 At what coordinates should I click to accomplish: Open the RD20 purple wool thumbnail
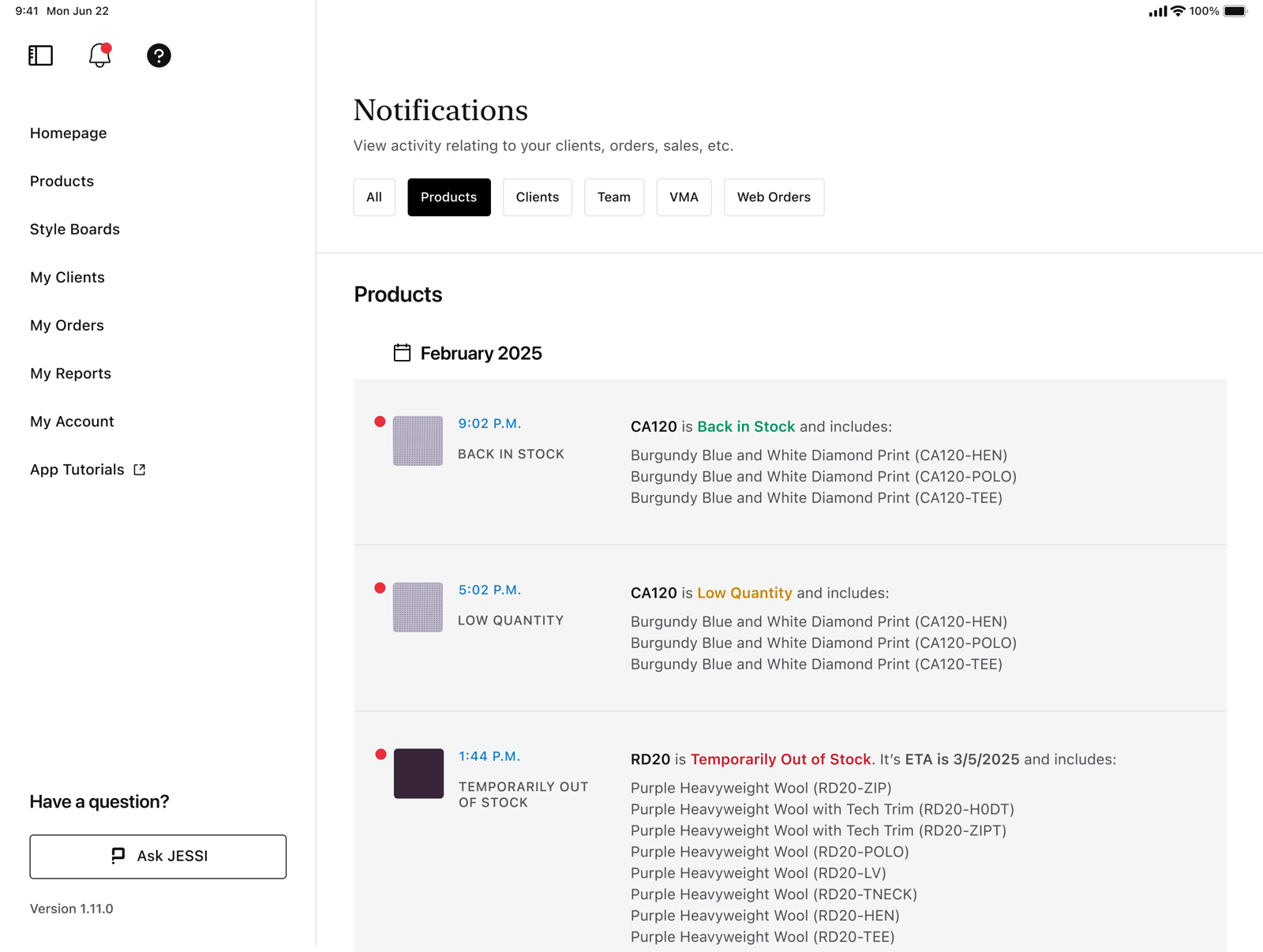(x=418, y=774)
